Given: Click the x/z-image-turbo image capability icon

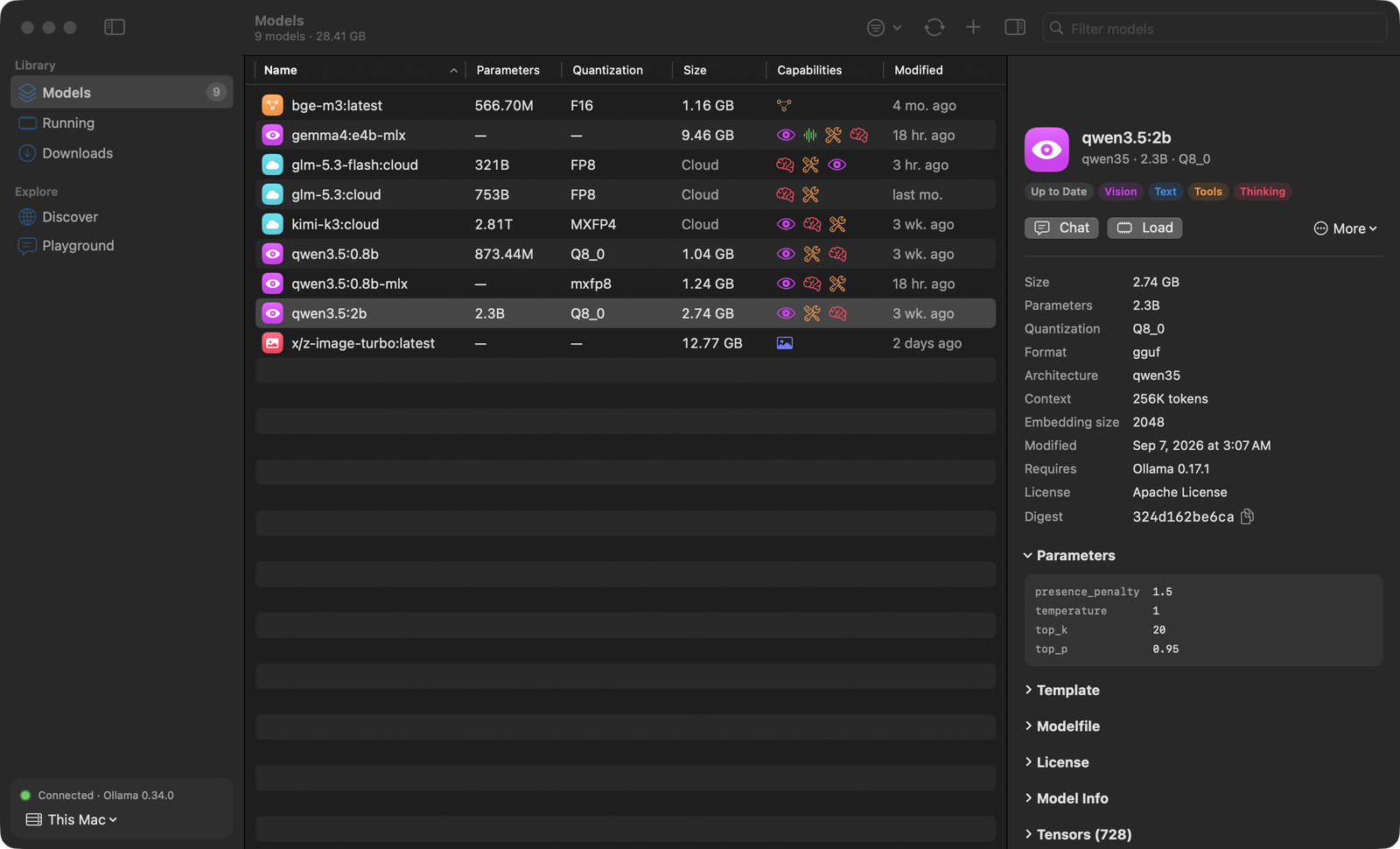Looking at the screenshot, I should [785, 343].
